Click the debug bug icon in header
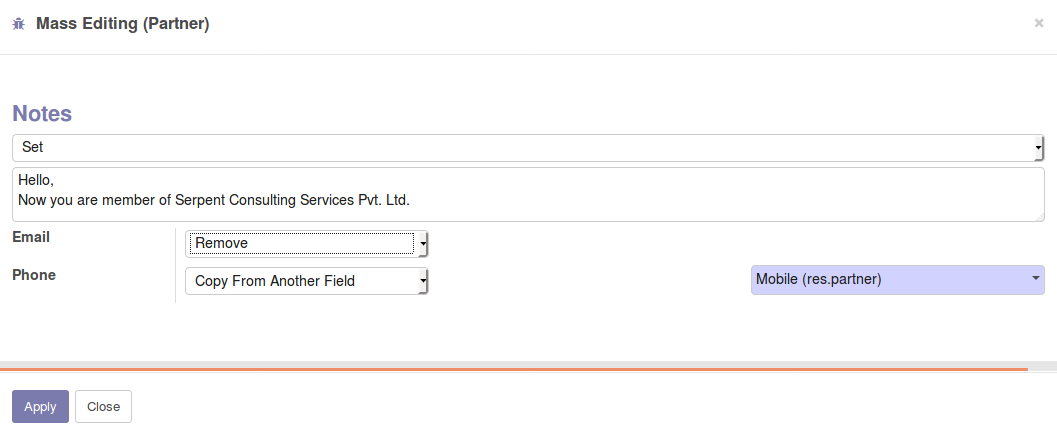 pyautogui.click(x=19, y=24)
